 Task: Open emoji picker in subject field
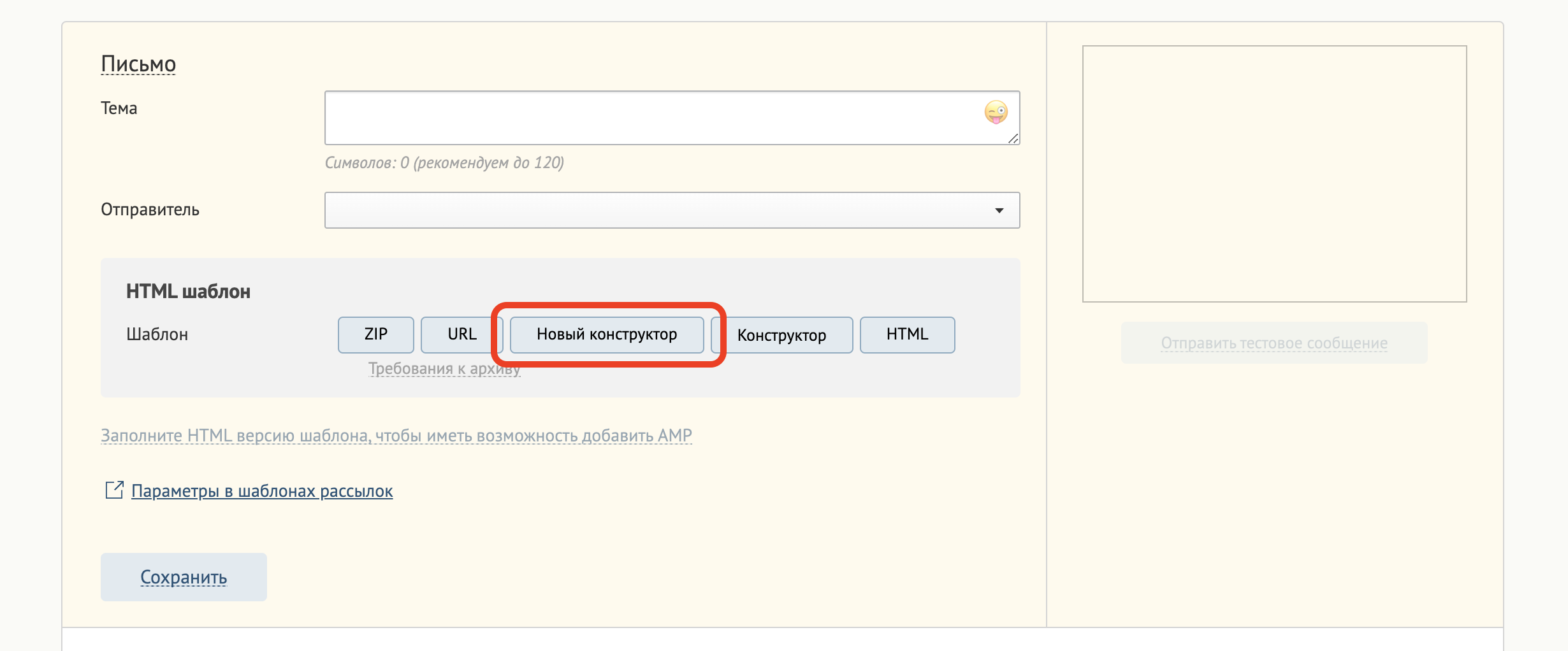[996, 113]
